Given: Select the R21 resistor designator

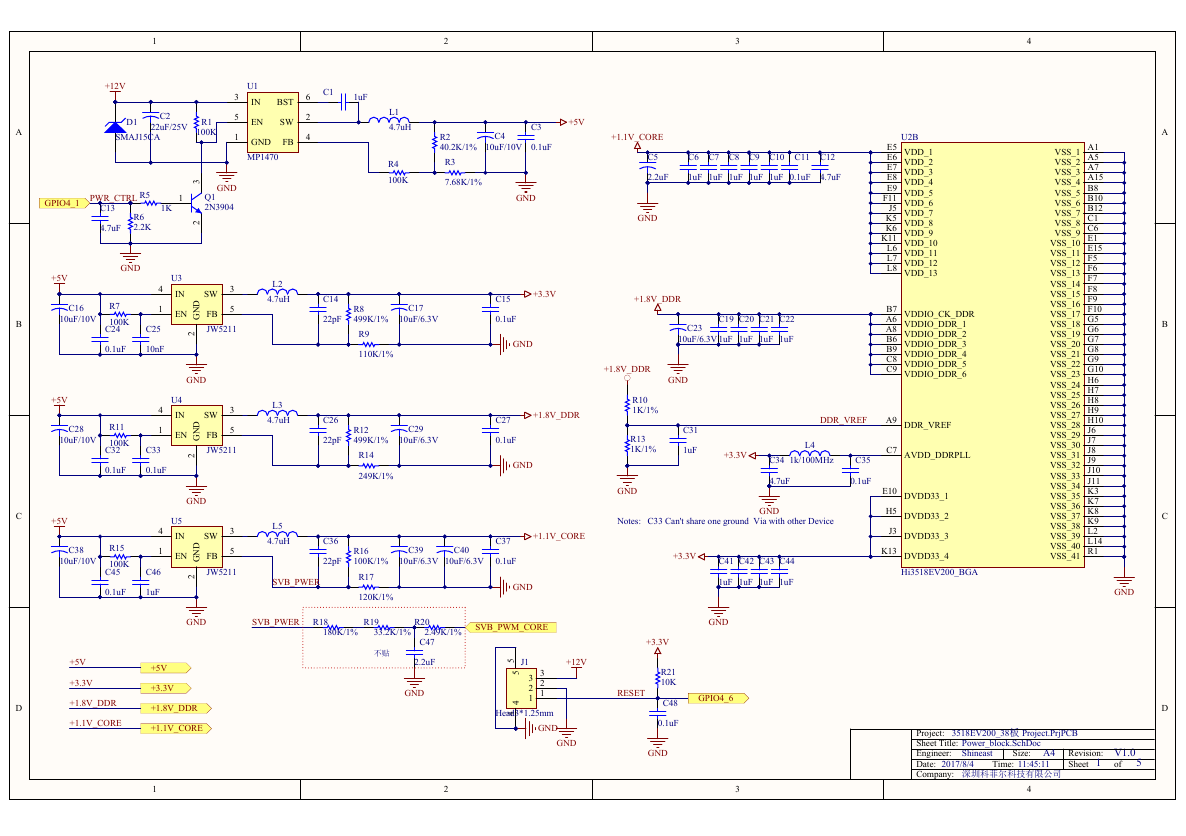Looking at the screenshot, I should (x=668, y=672).
